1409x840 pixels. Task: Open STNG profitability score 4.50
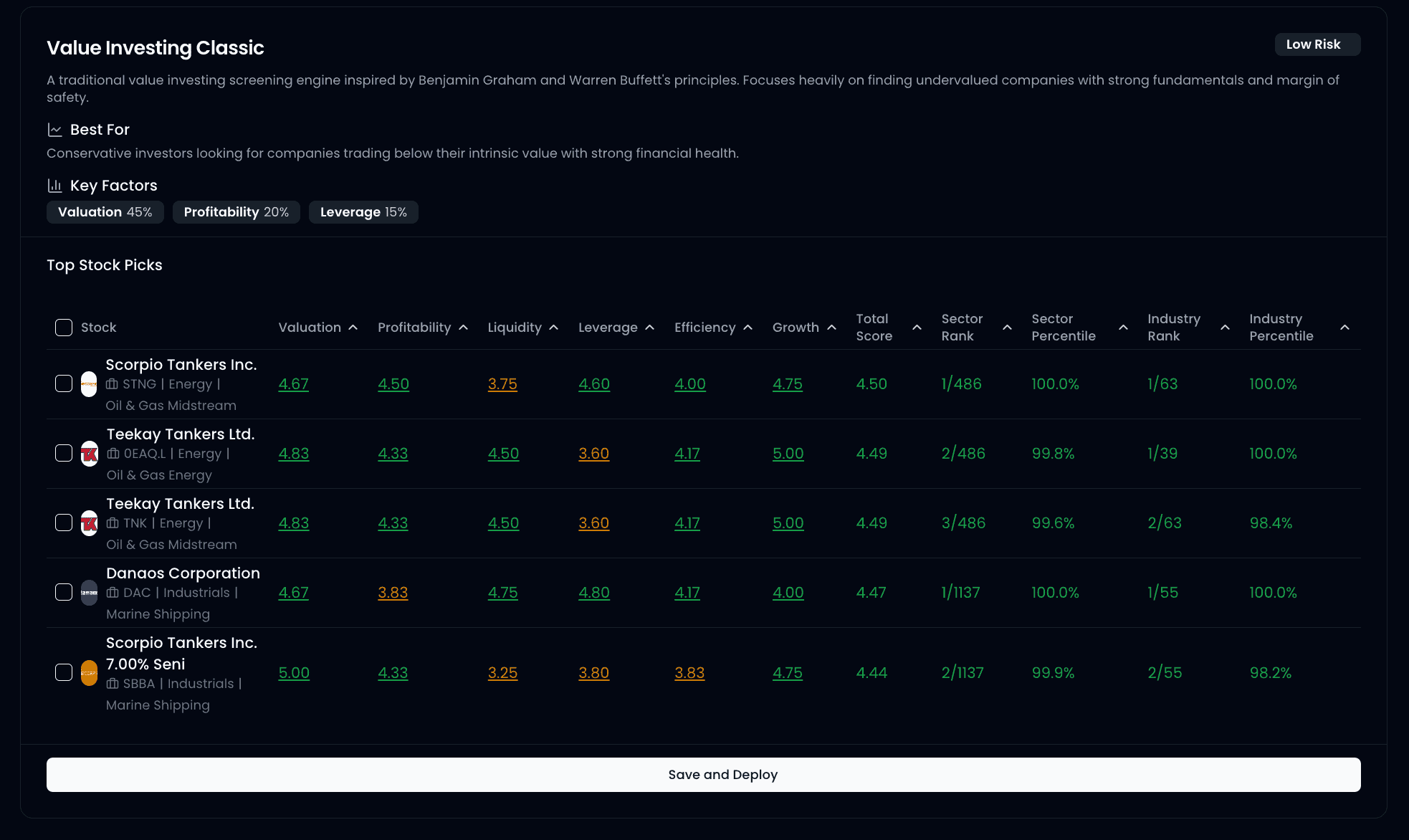(393, 384)
